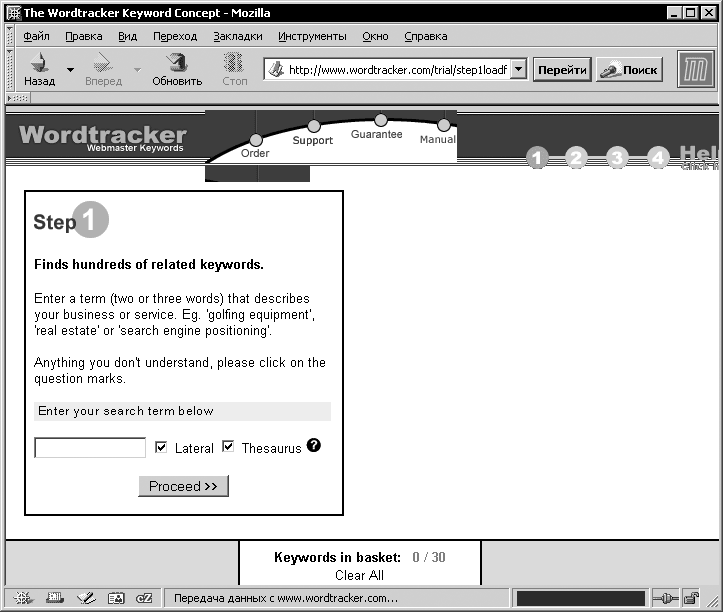Screen dimensions: 723x612
Task: Click the step 1 circle in page header
Action: (536, 158)
